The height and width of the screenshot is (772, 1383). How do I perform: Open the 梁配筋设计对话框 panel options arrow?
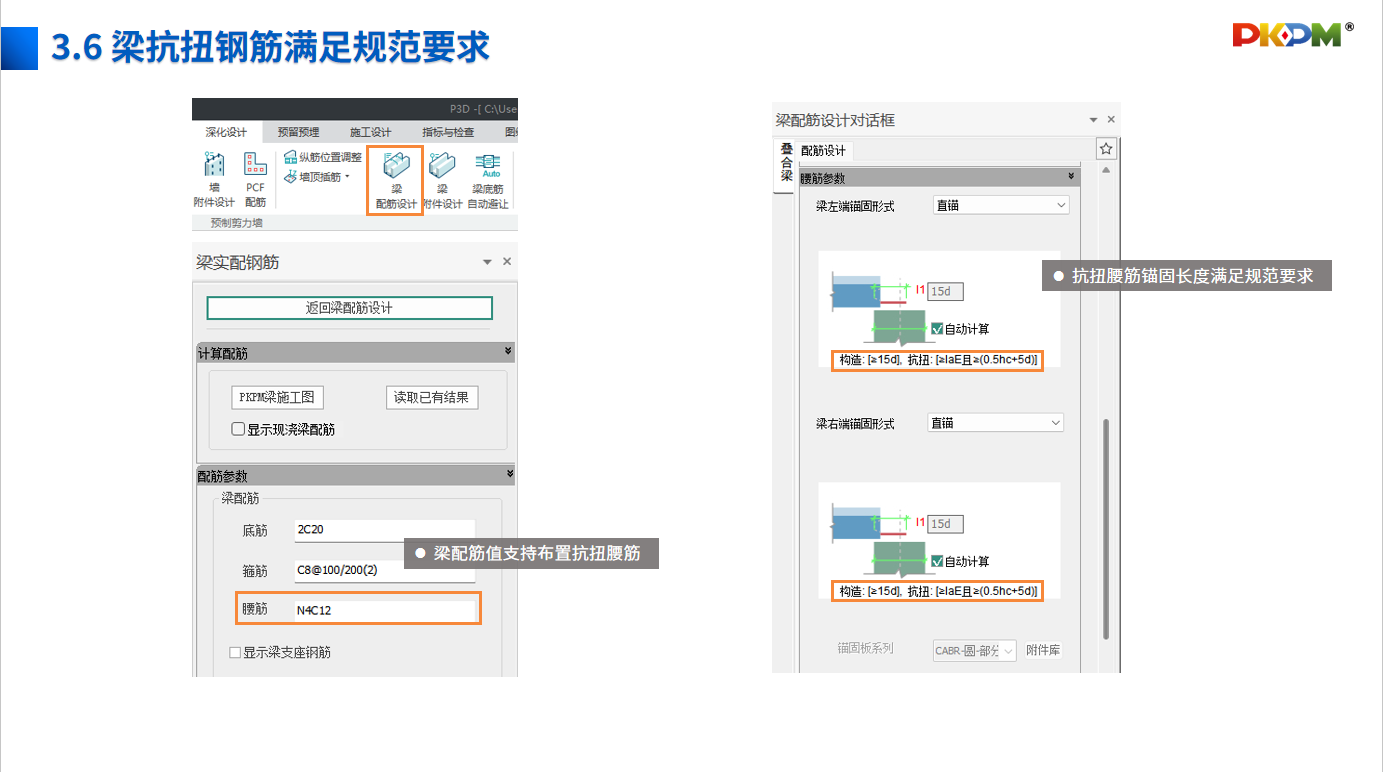click(x=1093, y=120)
